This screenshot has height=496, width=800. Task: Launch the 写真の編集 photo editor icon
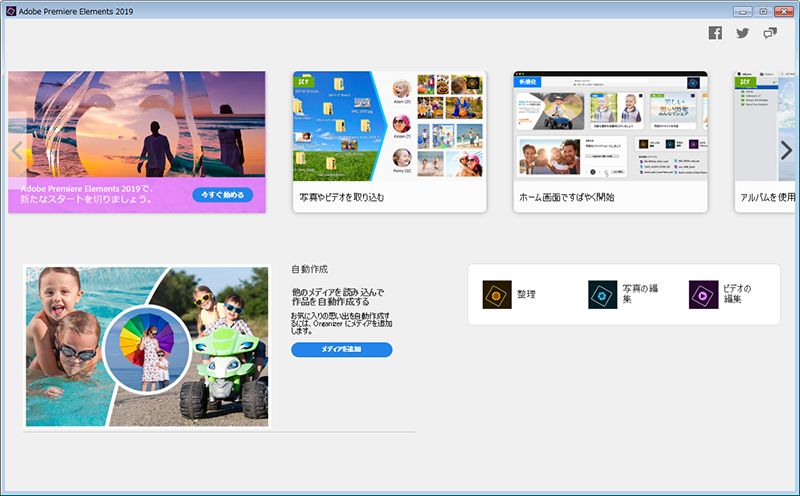point(603,294)
